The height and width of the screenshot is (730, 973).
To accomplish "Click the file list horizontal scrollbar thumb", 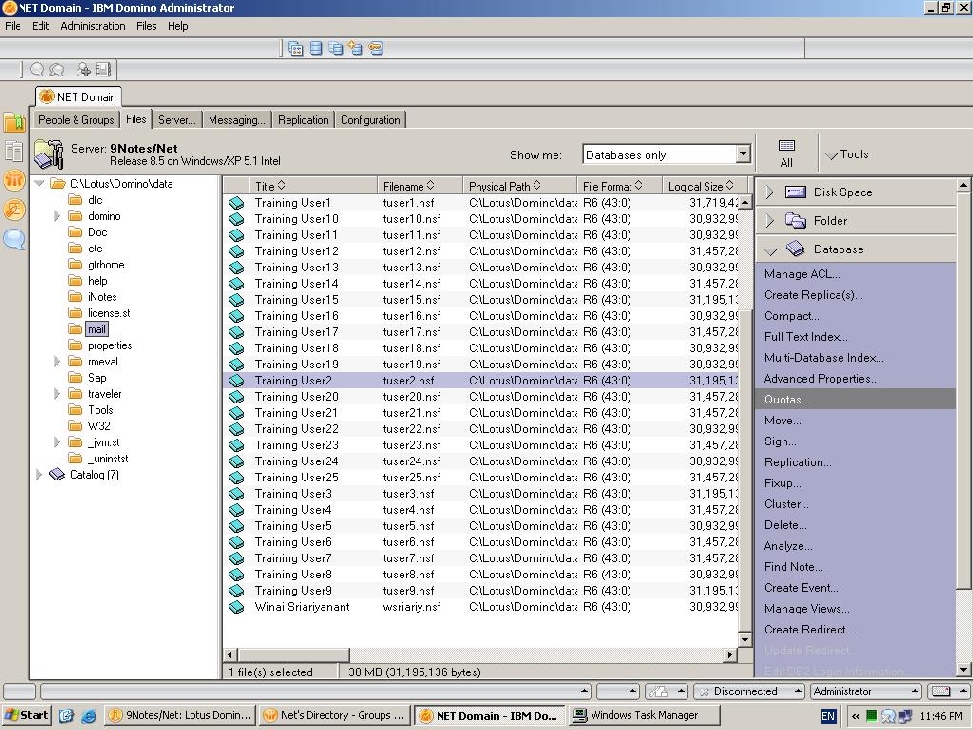I will point(294,655).
